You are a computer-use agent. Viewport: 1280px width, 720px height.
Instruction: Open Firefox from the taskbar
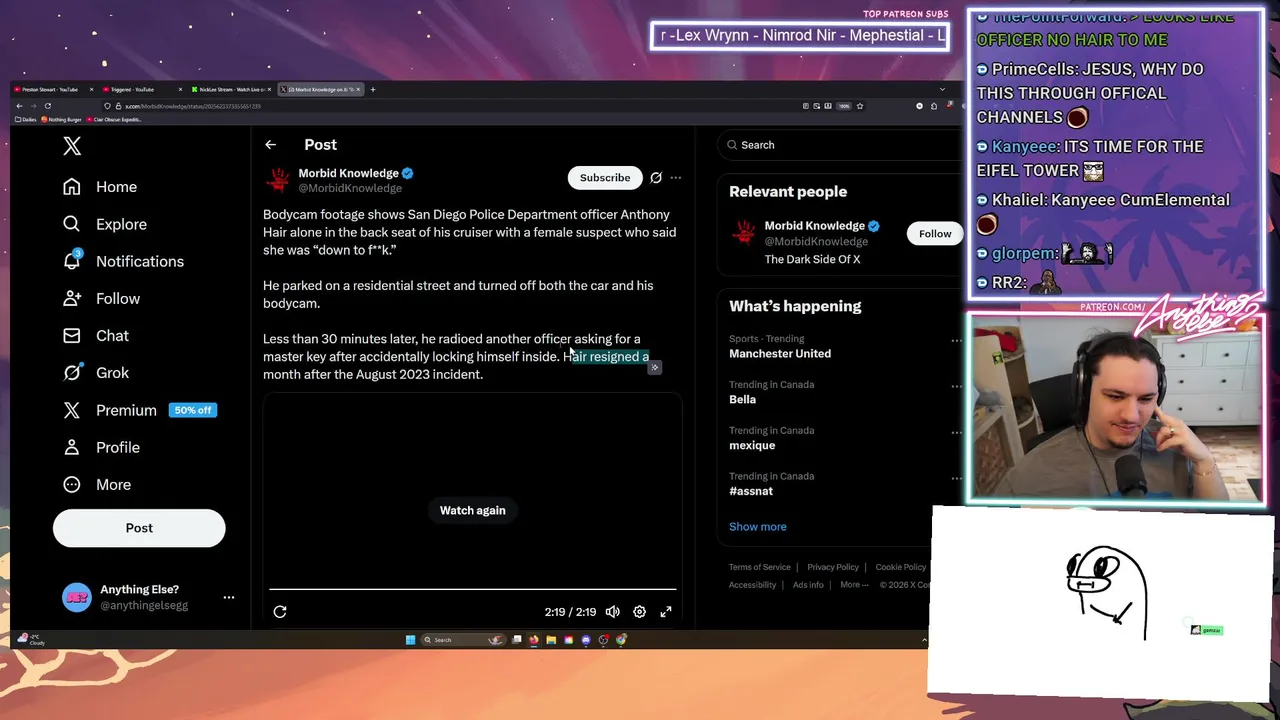coord(534,640)
